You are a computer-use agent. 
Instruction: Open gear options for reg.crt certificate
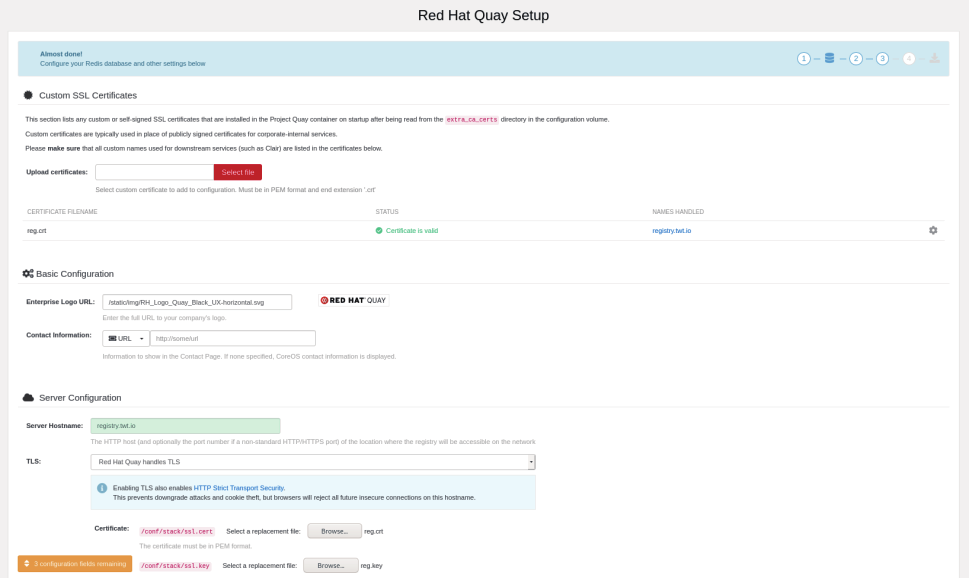[x=933, y=230]
